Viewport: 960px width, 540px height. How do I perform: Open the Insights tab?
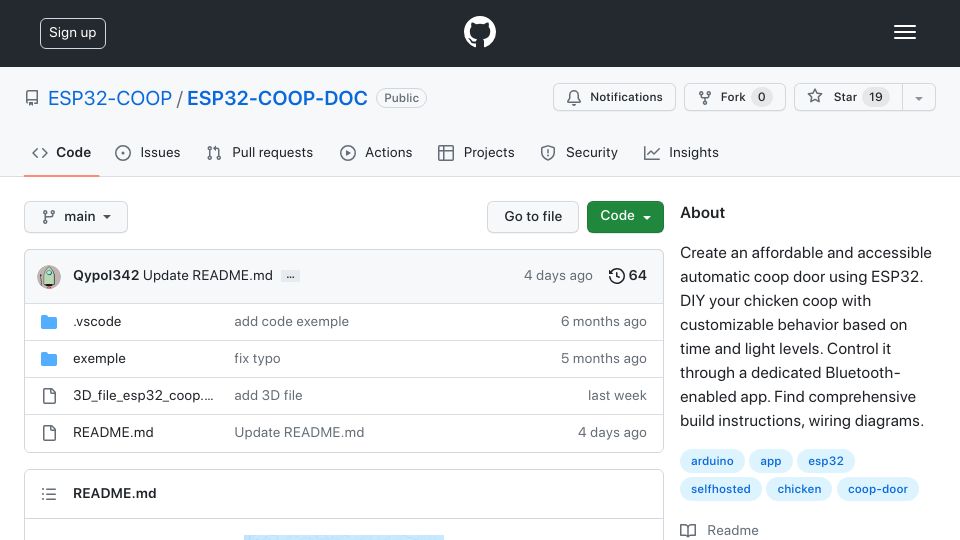(x=681, y=152)
